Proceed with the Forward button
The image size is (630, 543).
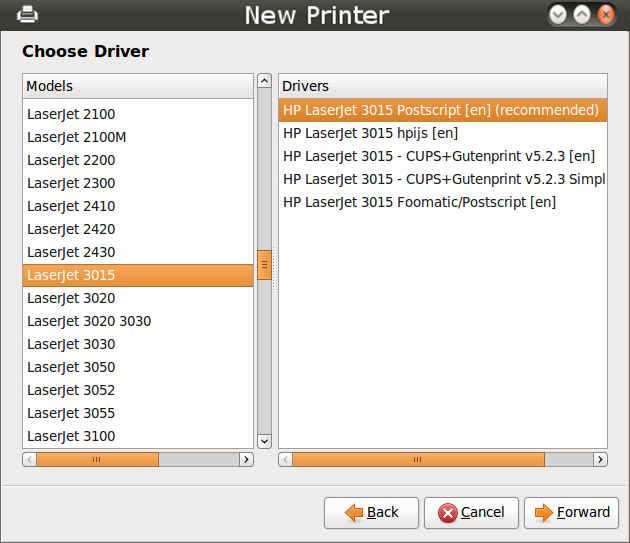click(x=571, y=512)
